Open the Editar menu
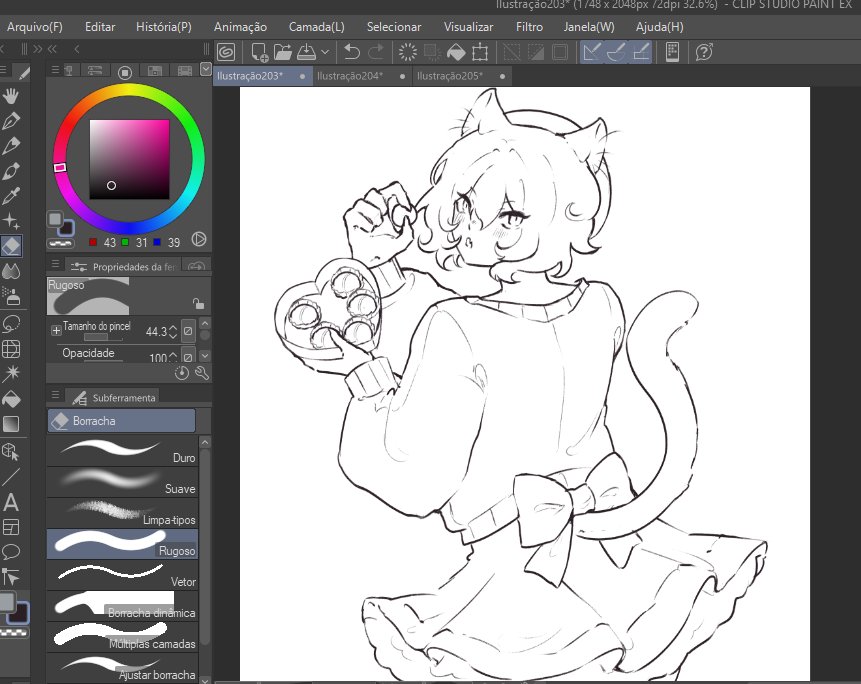Viewport: 861px width, 684px height. click(100, 26)
